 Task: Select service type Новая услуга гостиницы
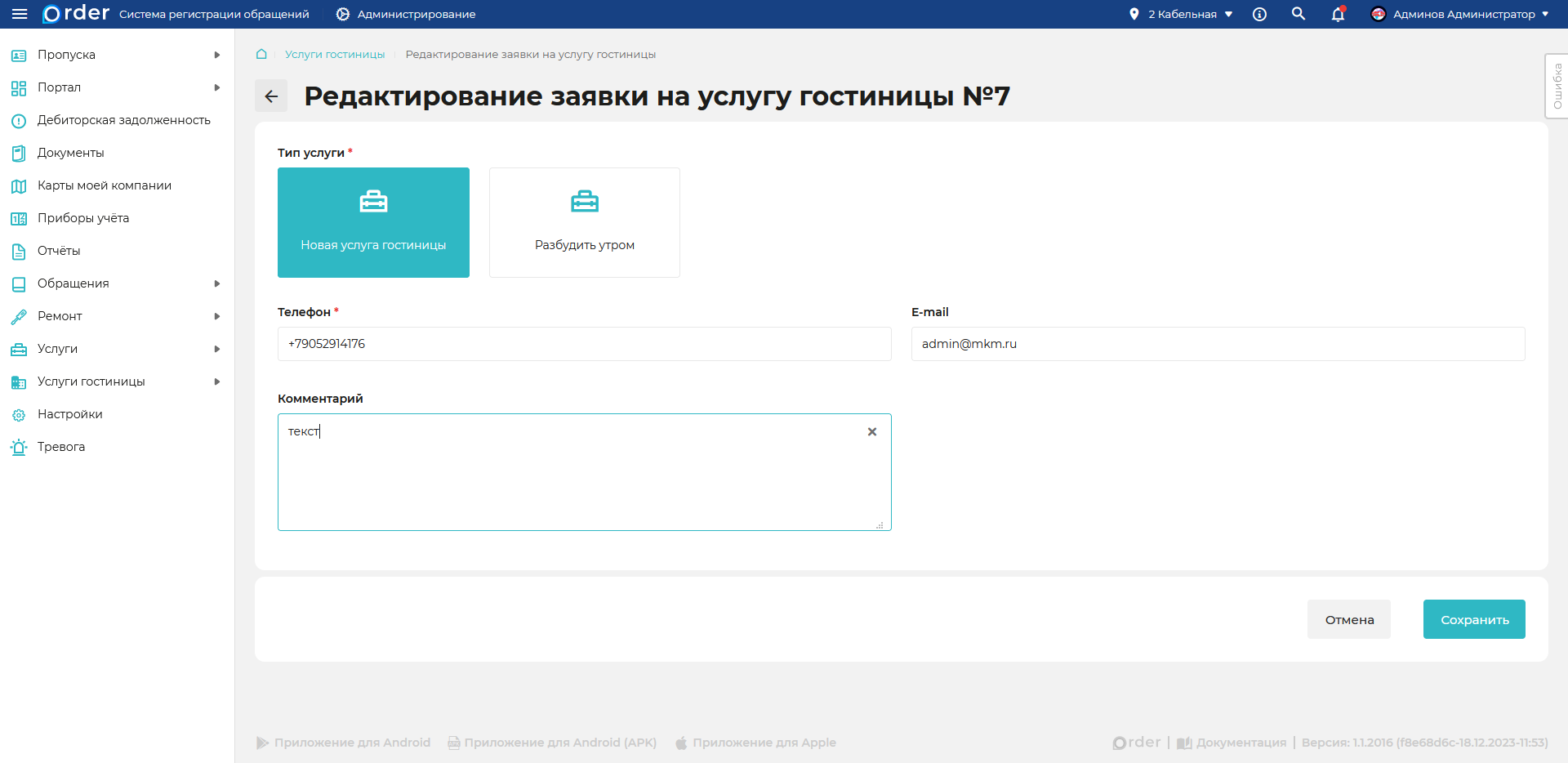coord(373,222)
